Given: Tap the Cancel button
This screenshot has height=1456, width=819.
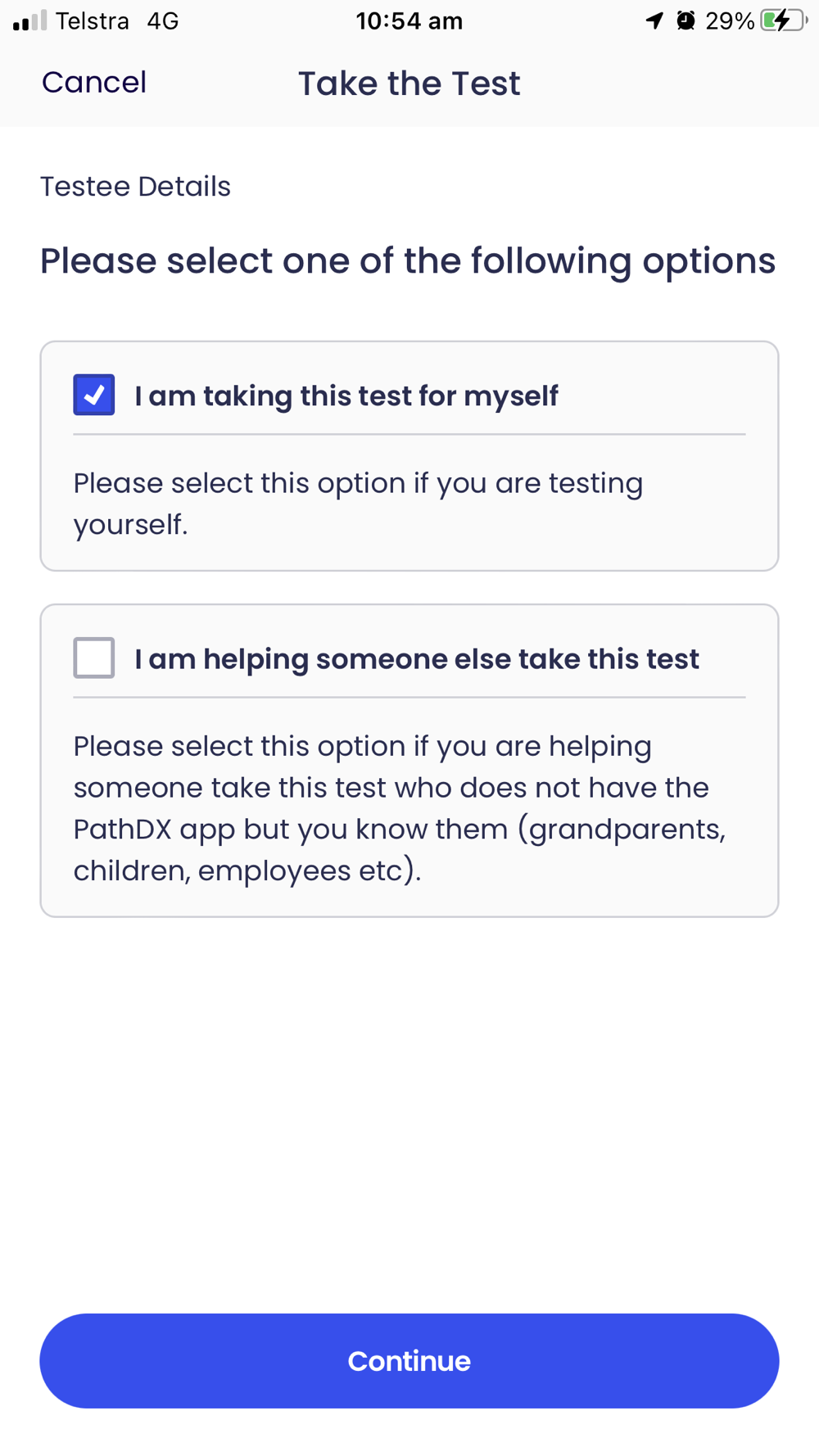Looking at the screenshot, I should click(x=94, y=83).
